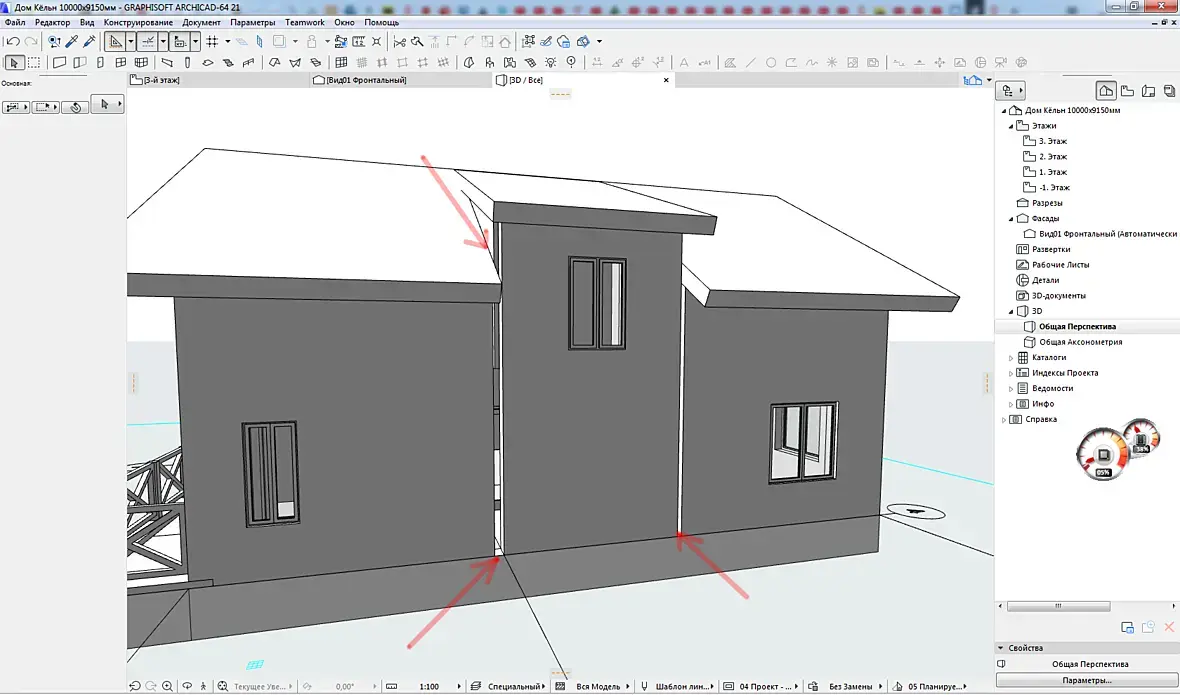Screen dimensions: 1180x695
Task: Open the Конструирование menu
Action: point(138,23)
